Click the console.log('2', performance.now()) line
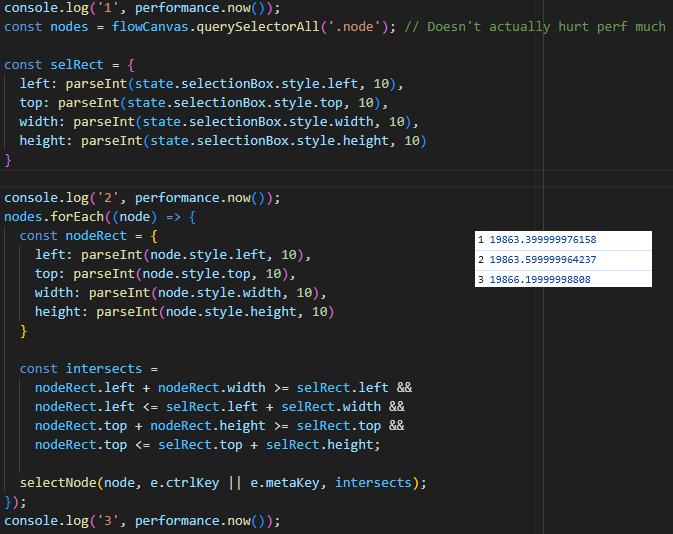 pos(142,198)
